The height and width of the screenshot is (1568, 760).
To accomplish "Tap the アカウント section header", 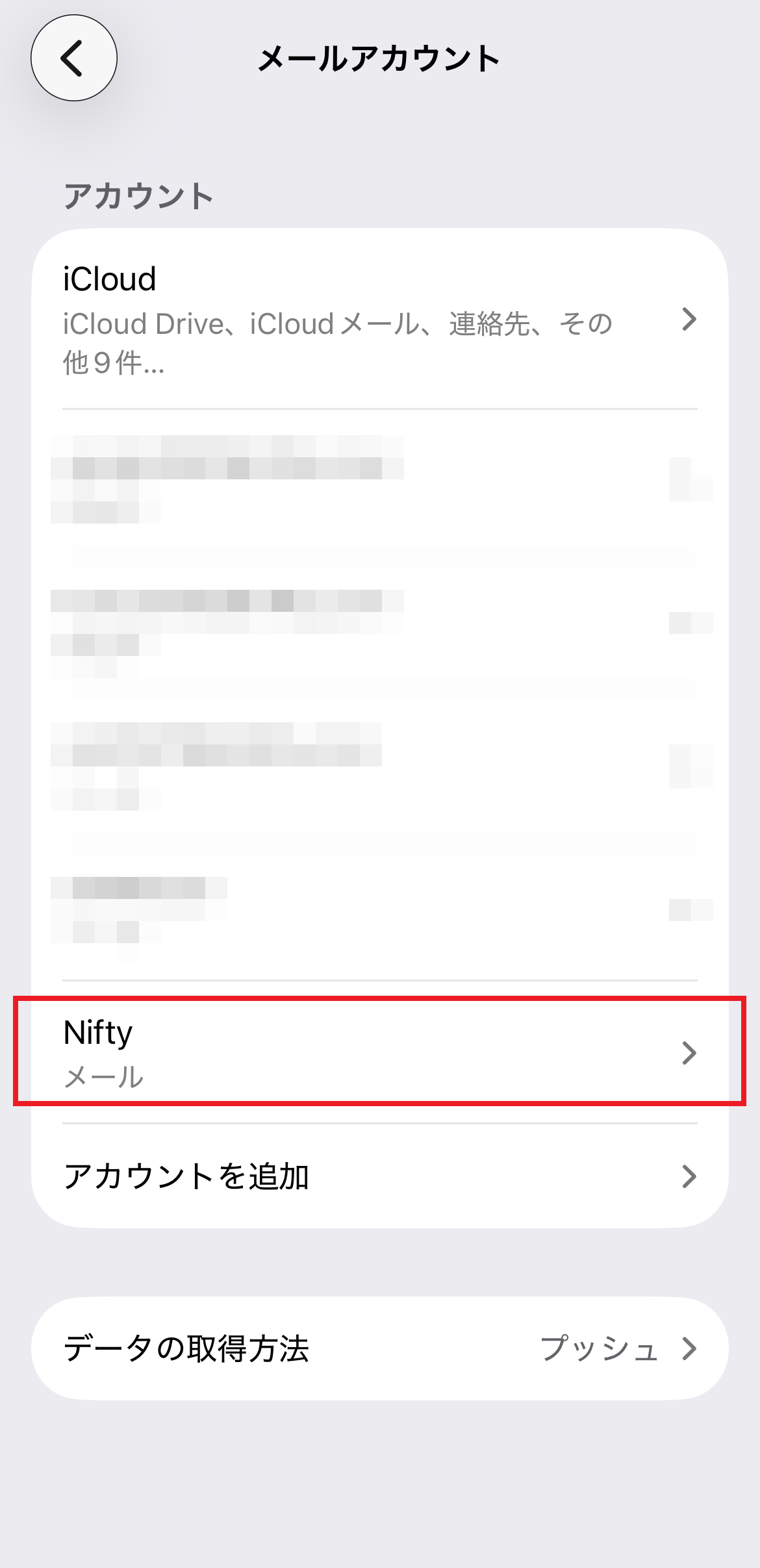I will coord(138,196).
